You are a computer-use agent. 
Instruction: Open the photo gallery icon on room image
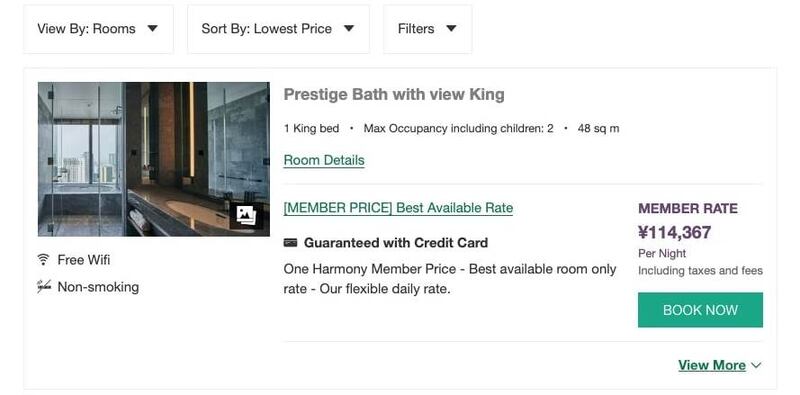click(245, 215)
